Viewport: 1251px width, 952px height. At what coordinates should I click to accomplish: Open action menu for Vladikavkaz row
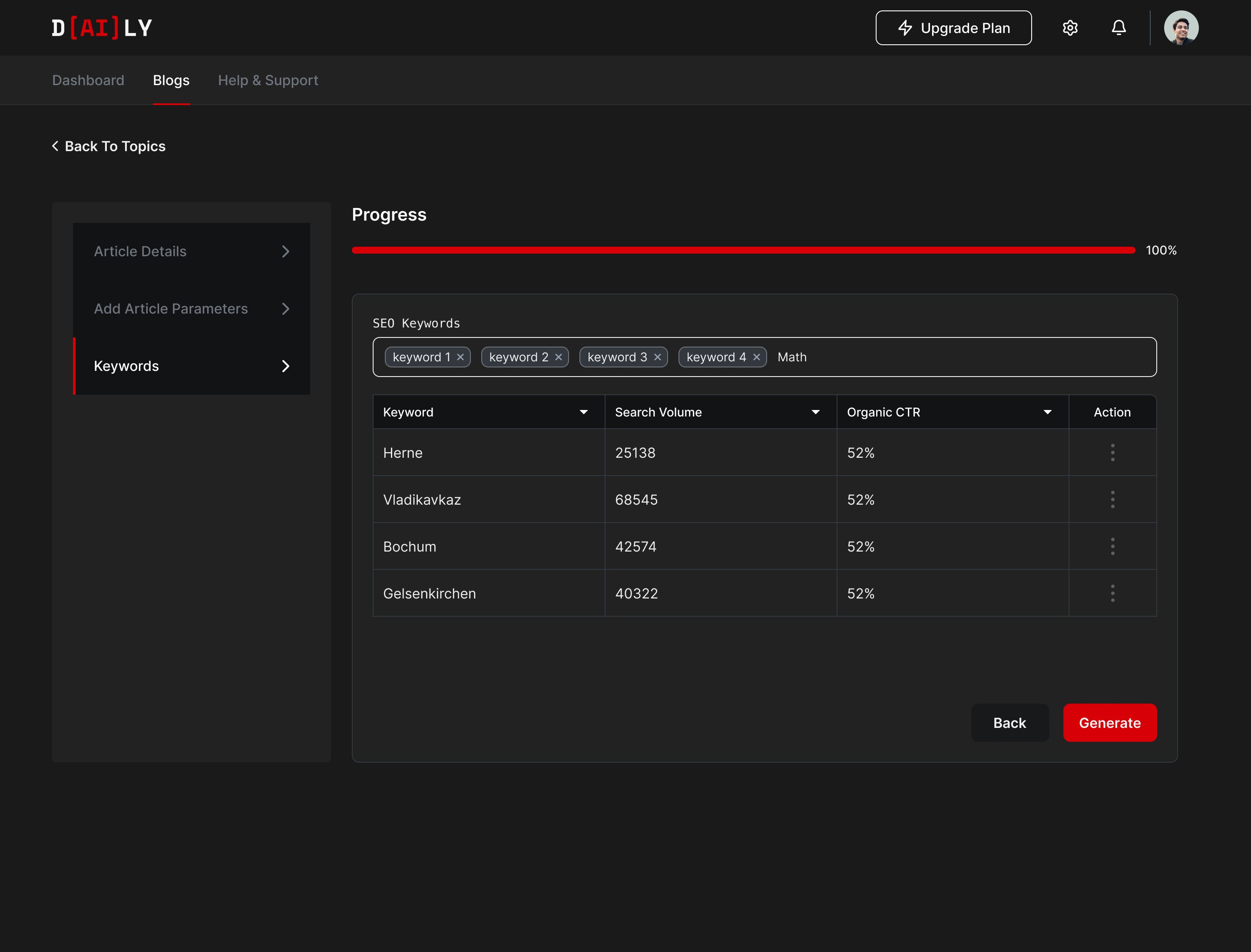click(x=1112, y=499)
